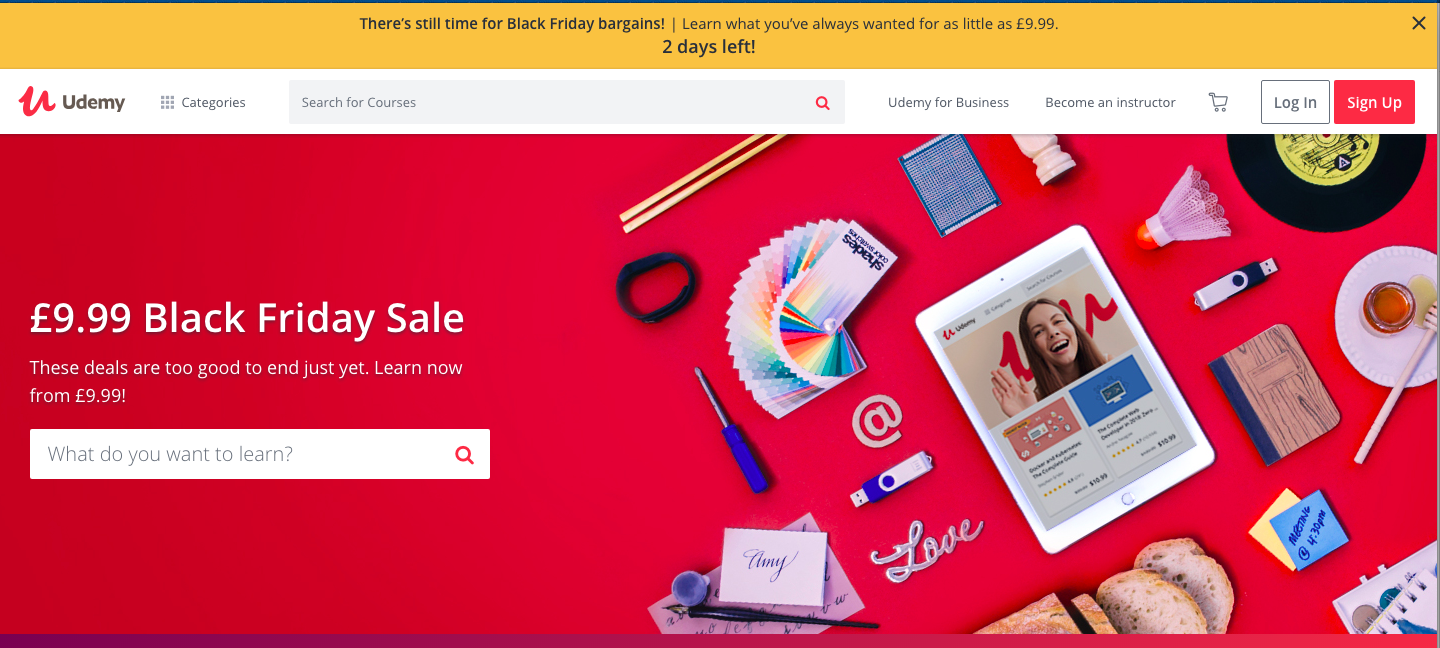The width and height of the screenshot is (1440, 648).
Task: Click the grid icon next to Categories
Action: pos(167,102)
